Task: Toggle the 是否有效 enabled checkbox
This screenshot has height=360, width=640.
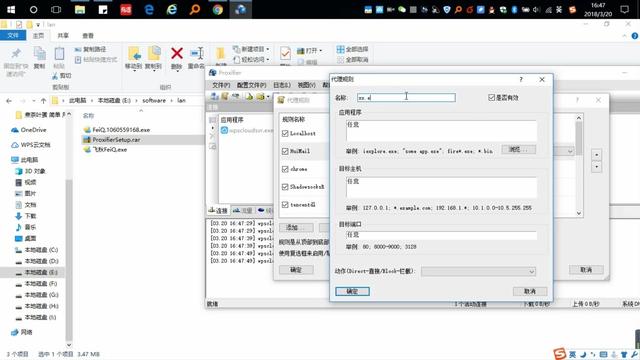Action: tap(491, 97)
